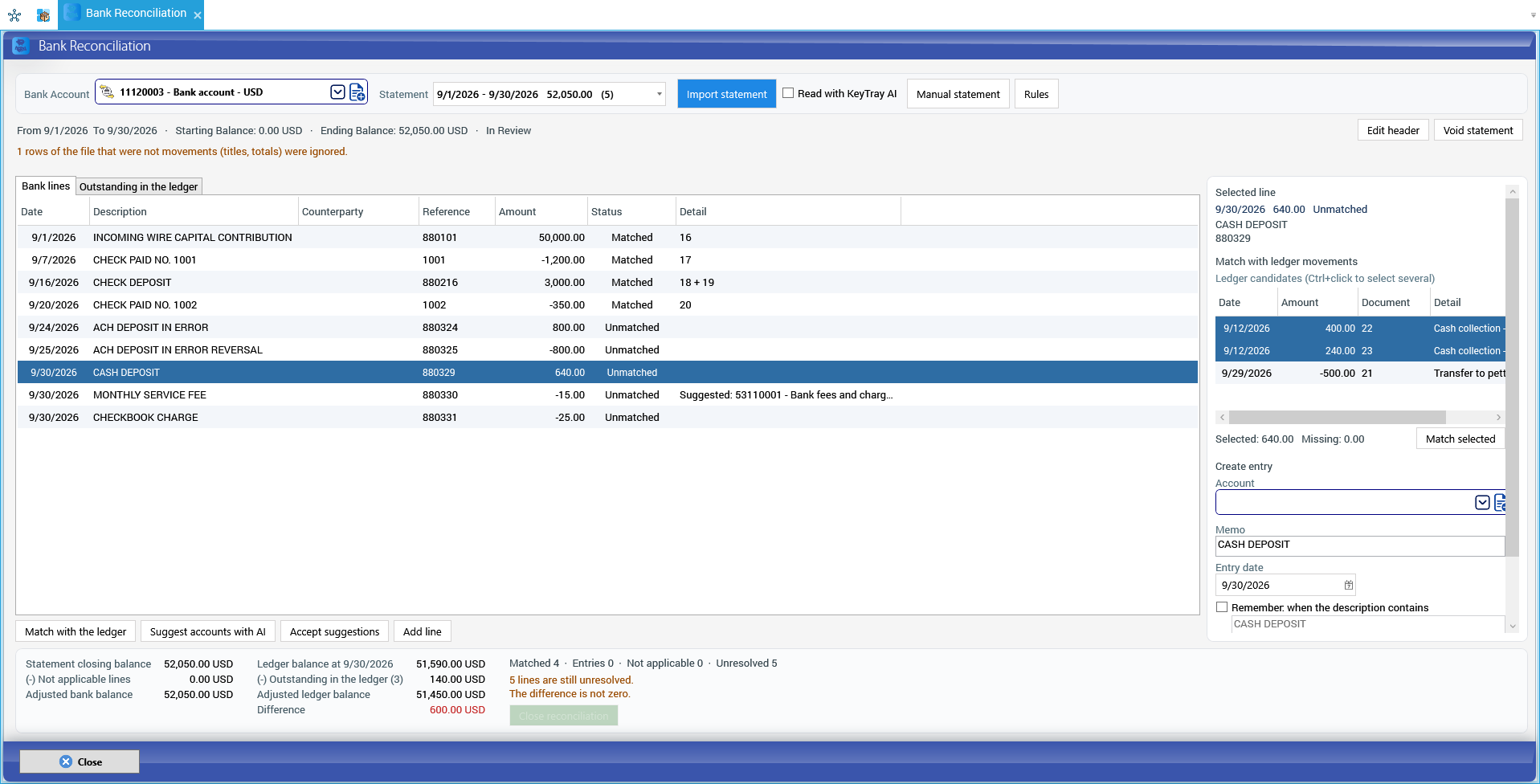Click Edit header
This screenshot has height=784, width=1540.
[1393, 130]
